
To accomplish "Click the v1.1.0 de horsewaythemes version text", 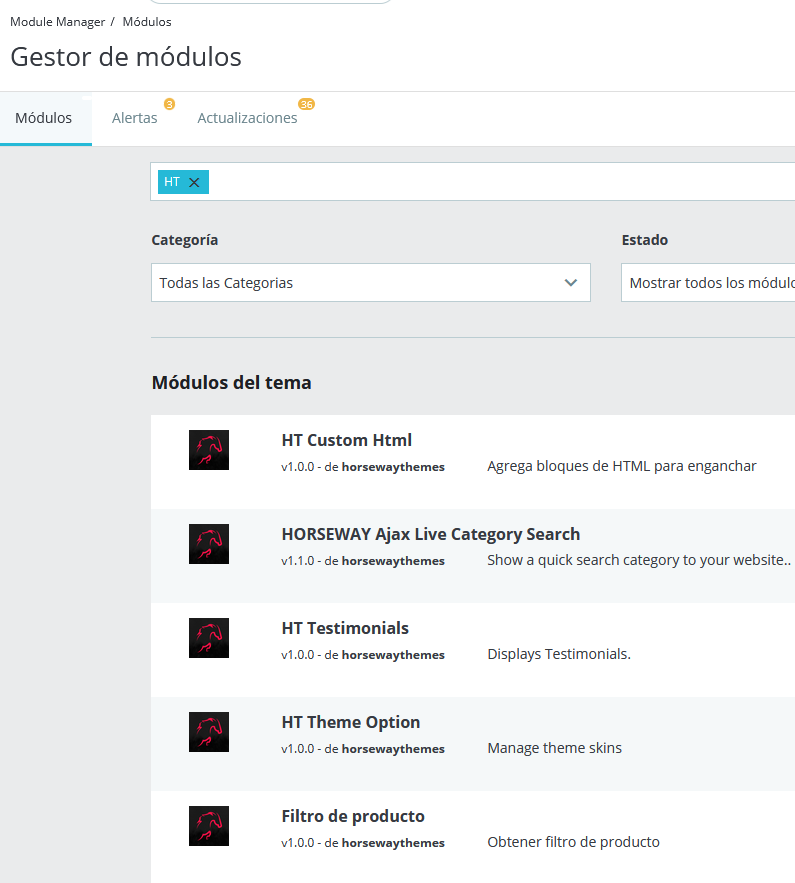I will (x=363, y=561).
